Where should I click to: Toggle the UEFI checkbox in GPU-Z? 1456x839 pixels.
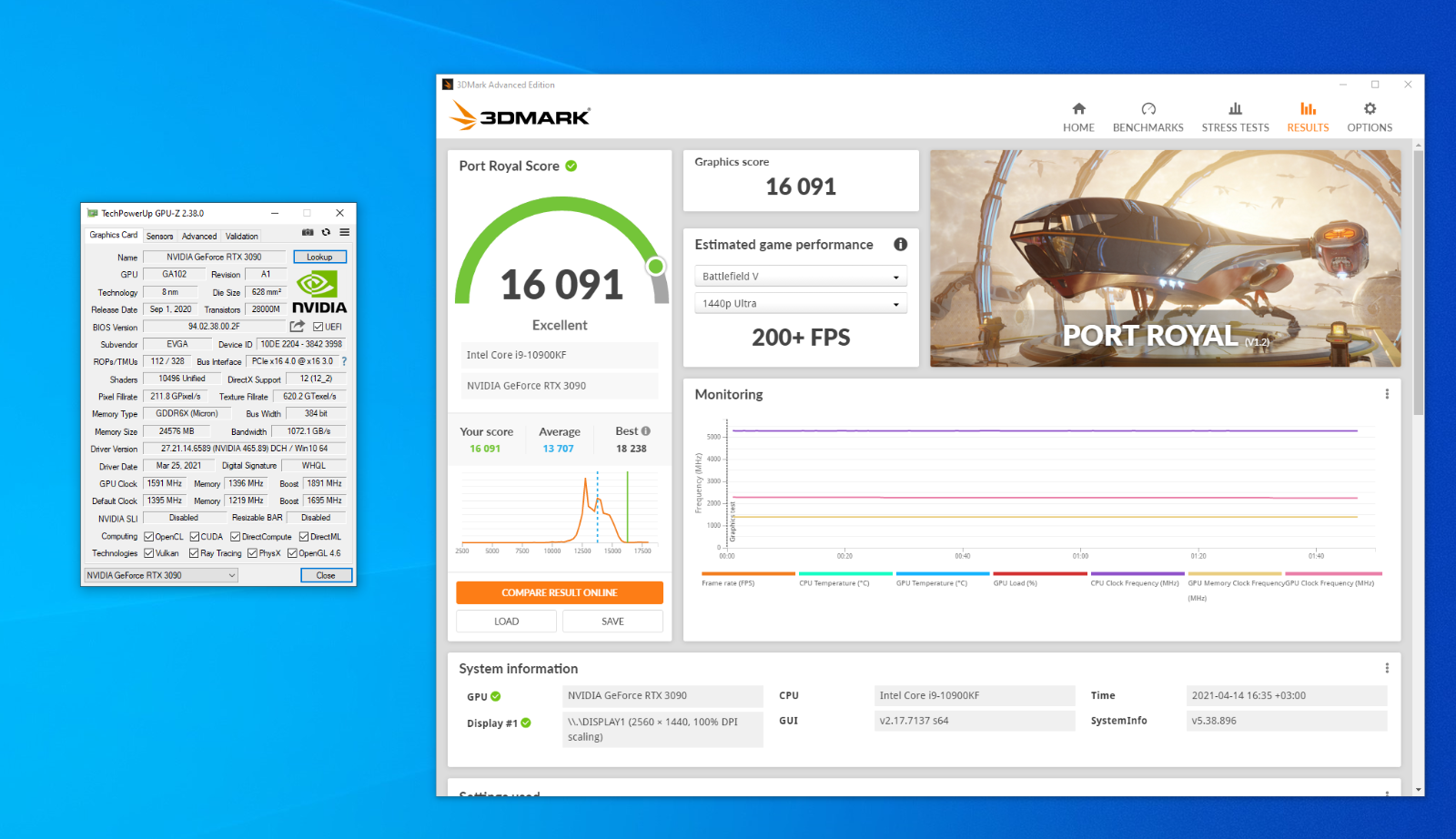[x=318, y=327]
